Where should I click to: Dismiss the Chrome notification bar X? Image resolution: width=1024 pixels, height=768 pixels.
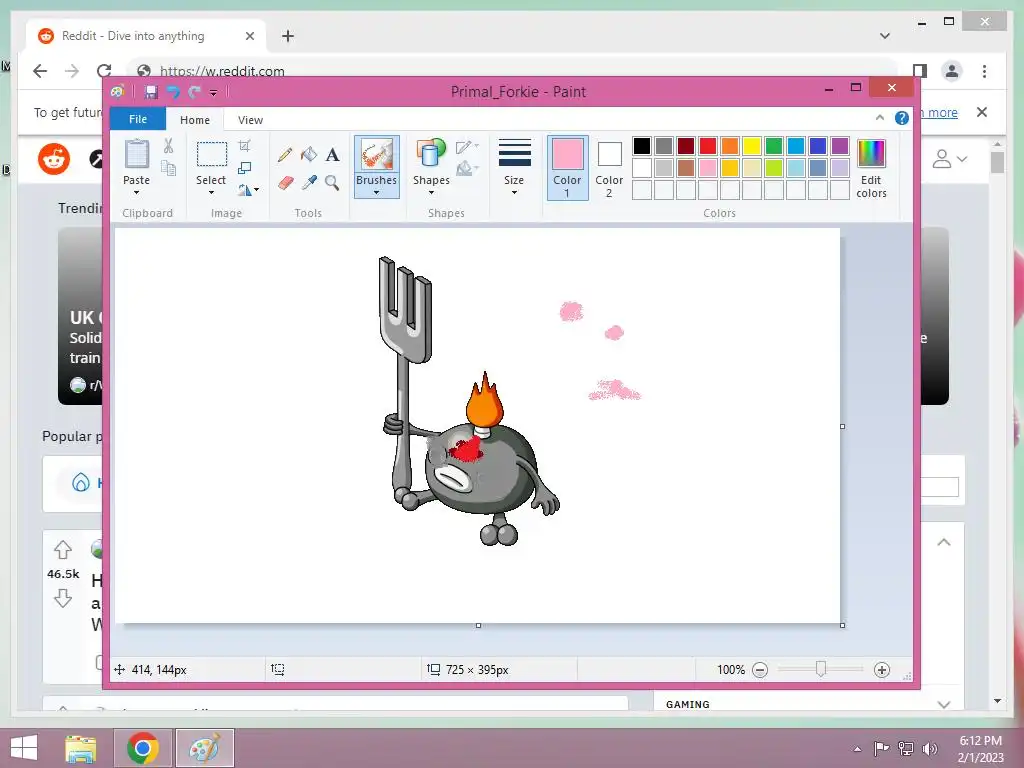point(982,112)
